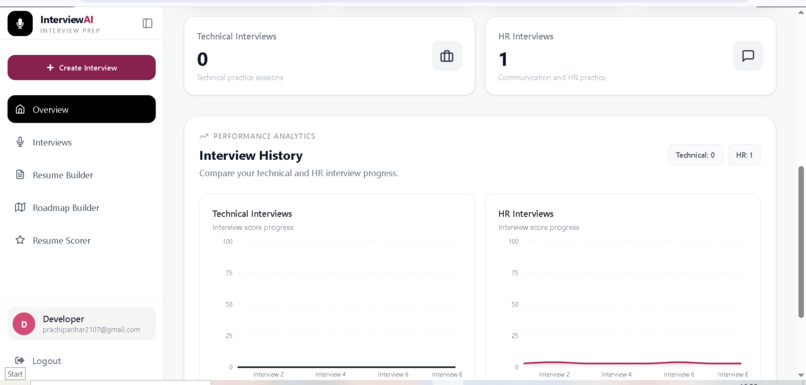Open Roadmap Builder
806x385 pixels.
pos(81,208)
